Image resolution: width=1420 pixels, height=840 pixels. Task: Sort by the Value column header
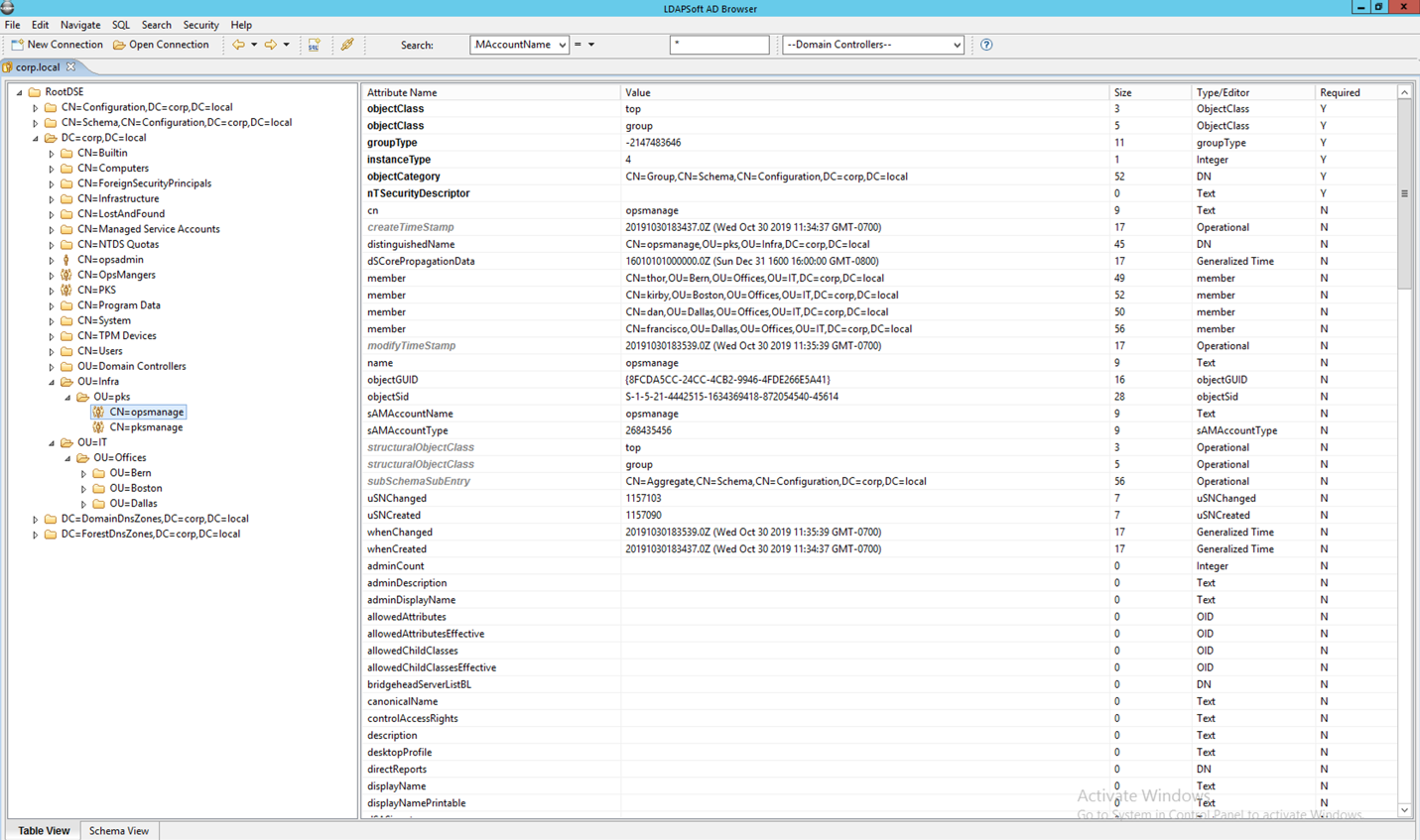coord(864,92)
